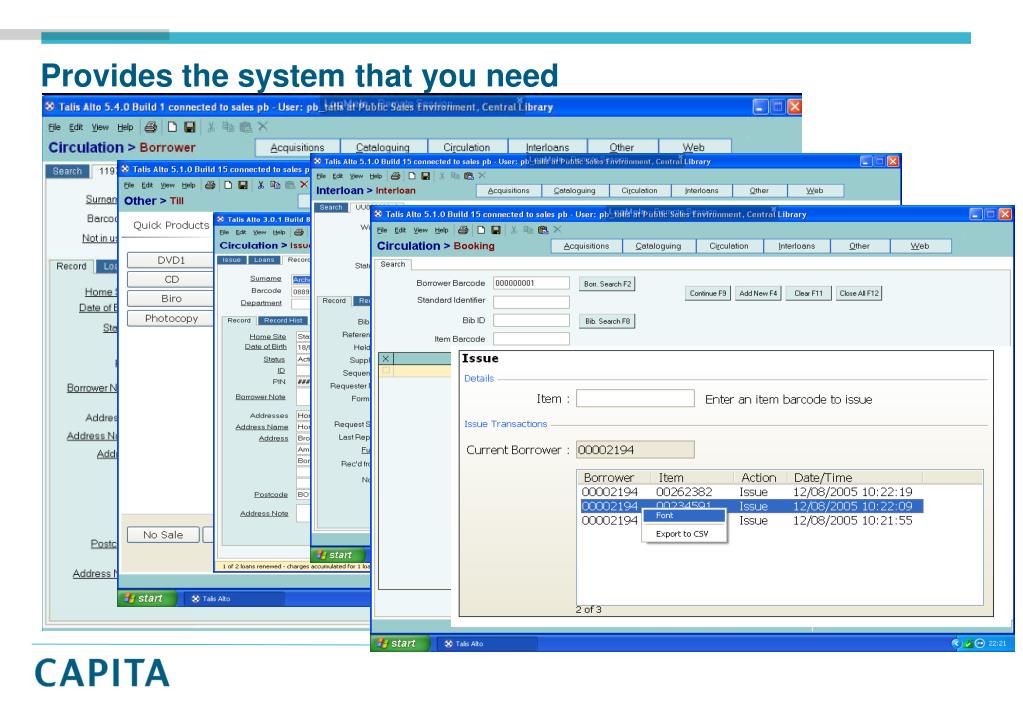Select transaction row with item 00262382
Screen dimensions: 1023x708
750,492
